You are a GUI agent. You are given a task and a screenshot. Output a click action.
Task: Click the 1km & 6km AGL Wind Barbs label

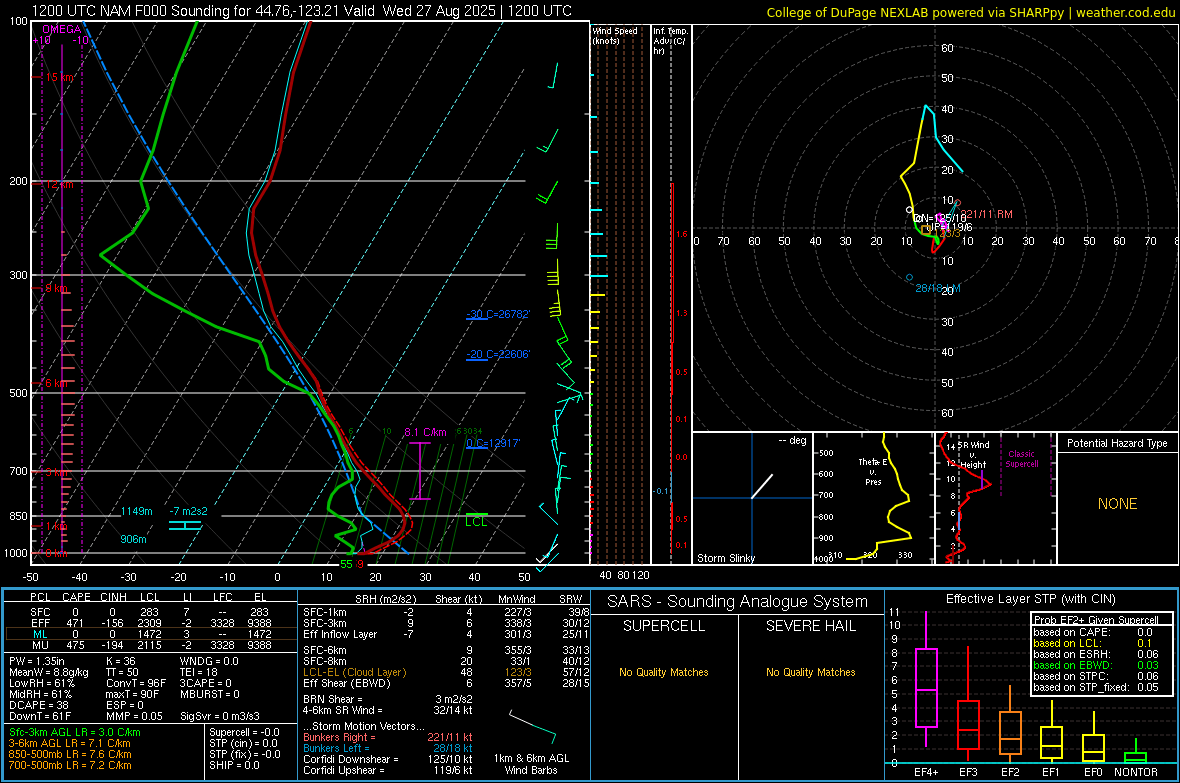531,764
